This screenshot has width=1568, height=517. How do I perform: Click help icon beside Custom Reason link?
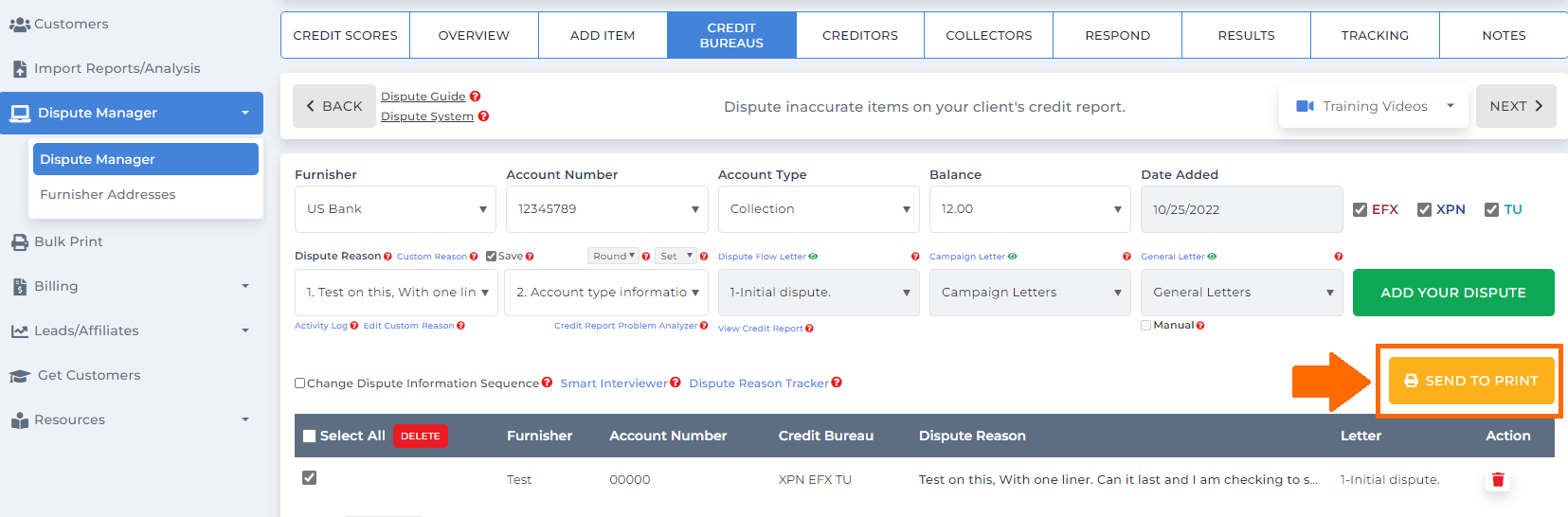tap(474, 257)
